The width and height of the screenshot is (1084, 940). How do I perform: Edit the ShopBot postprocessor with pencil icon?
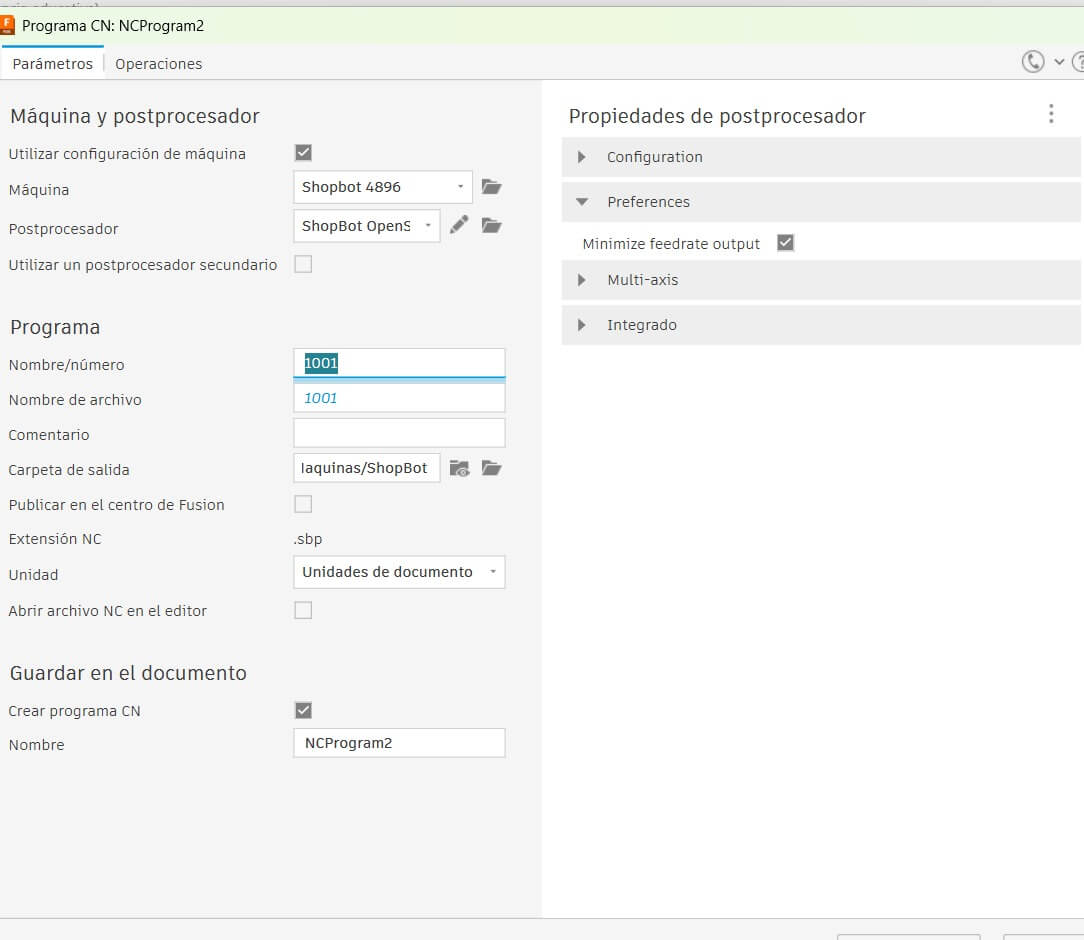coord(459,225)
